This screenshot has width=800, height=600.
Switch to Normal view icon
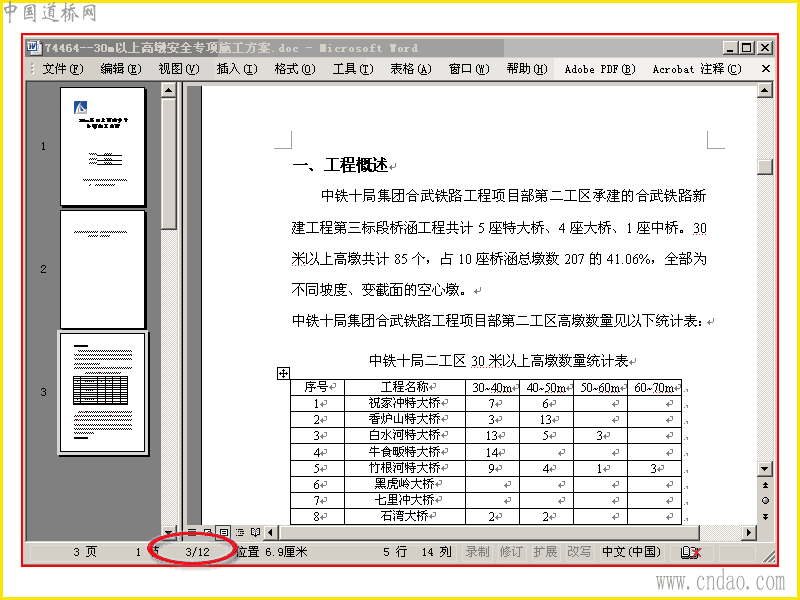tap(192, 532)
